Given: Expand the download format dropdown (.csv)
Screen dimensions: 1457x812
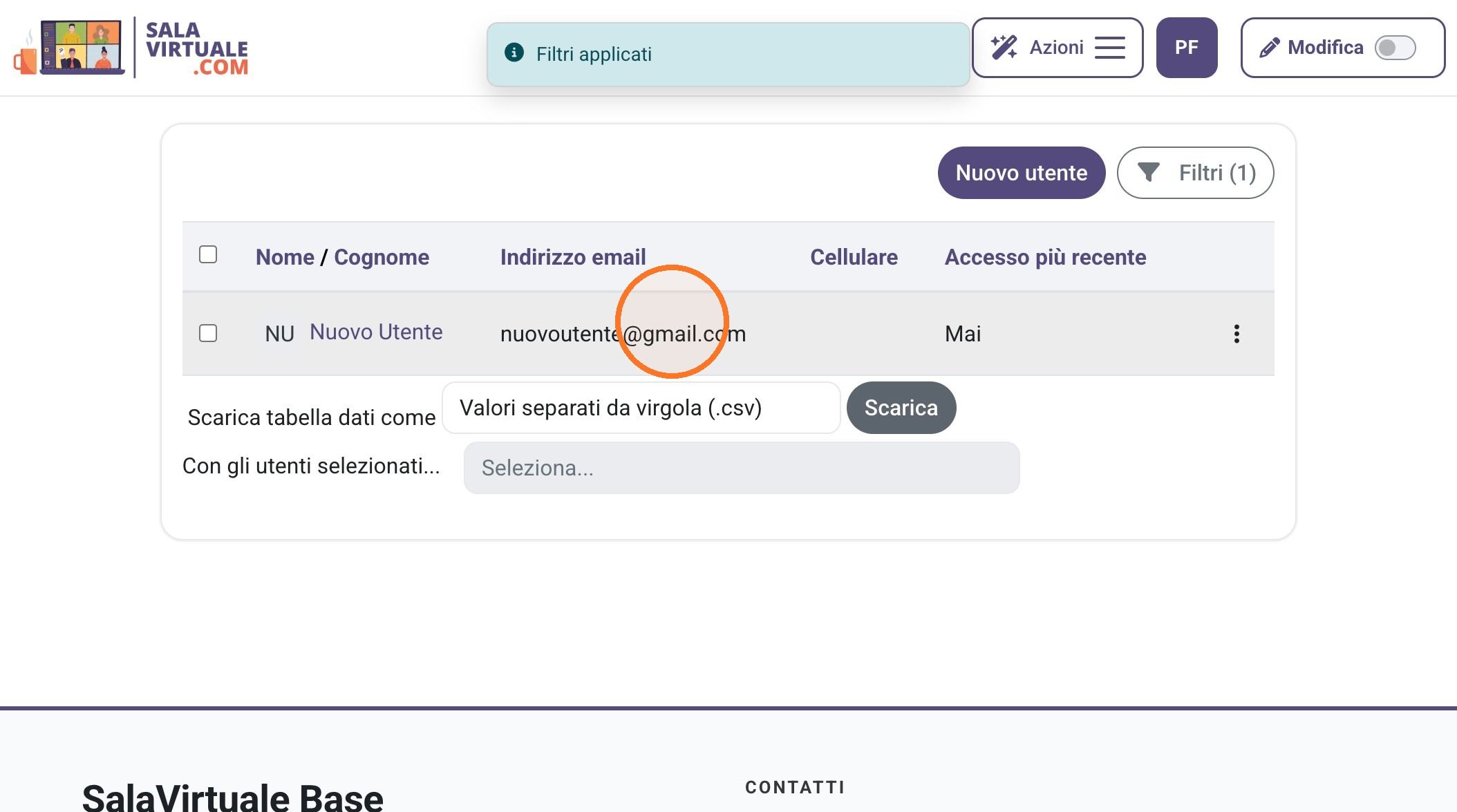Looking at the screenshot, I should point(641,408).
